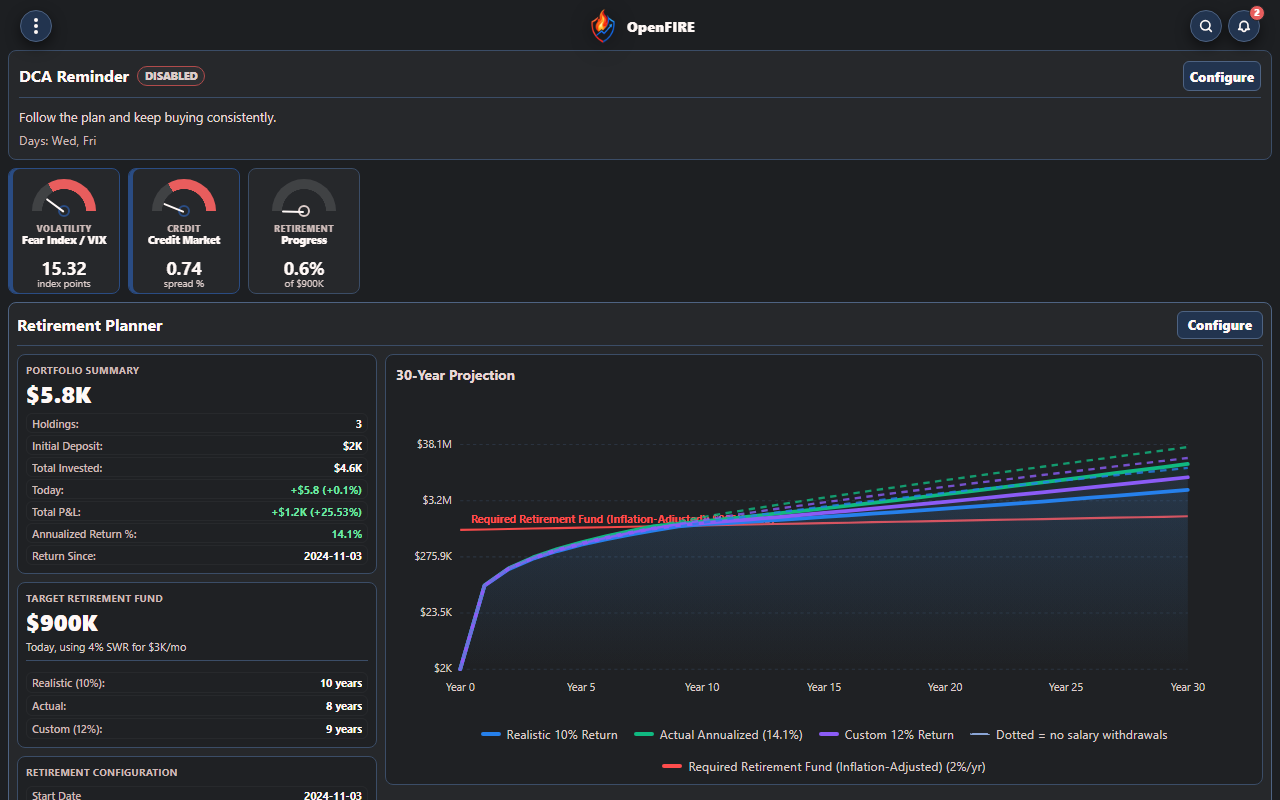This screenshot has height=800, width=1280.
Task: Toggle the Dotted no salary withdrawals legend
Action: coord(1068,735)
